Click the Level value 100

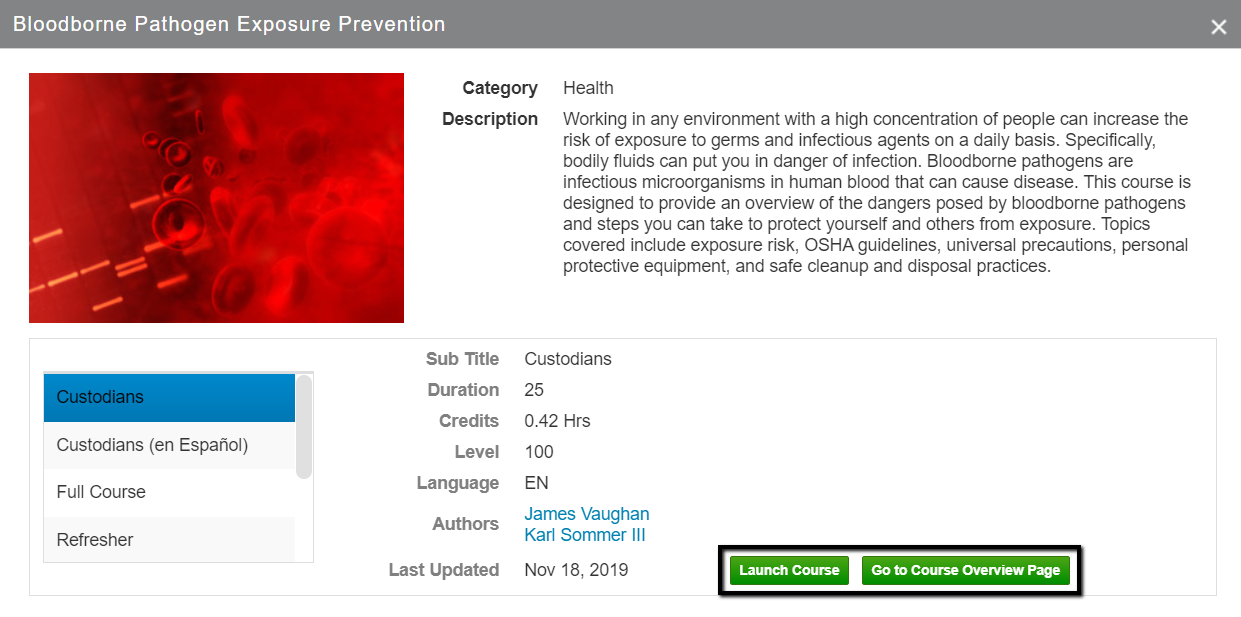539,452
